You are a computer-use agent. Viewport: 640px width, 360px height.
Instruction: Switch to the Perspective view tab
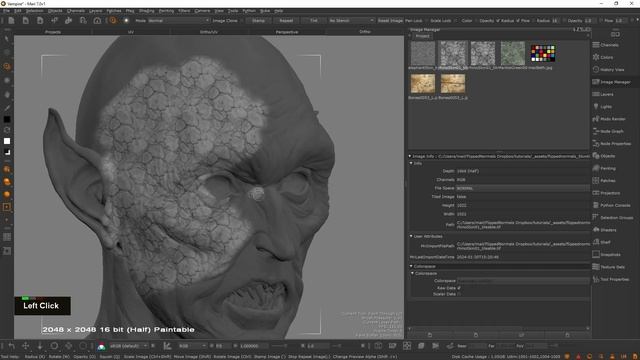click(287, 32)
